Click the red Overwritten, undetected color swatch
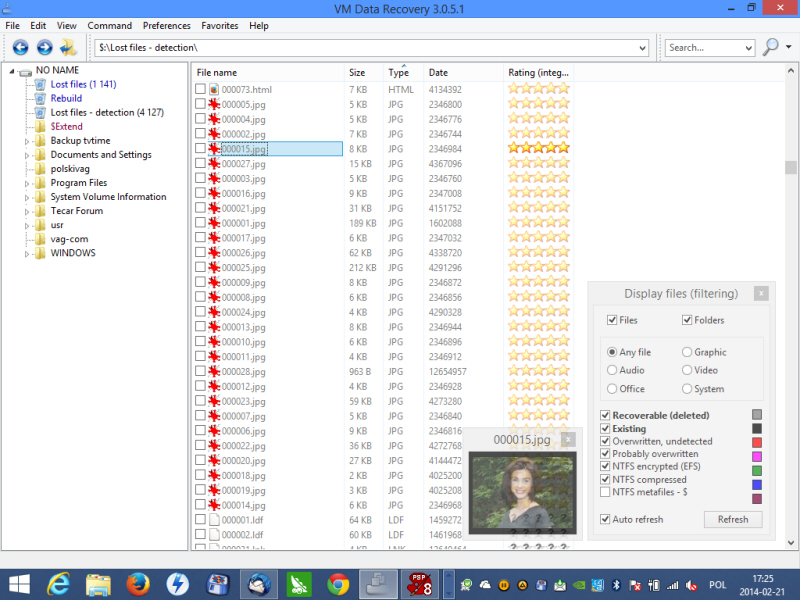The height and width of the screenshot is (600, 800). (x=757, y=442)
